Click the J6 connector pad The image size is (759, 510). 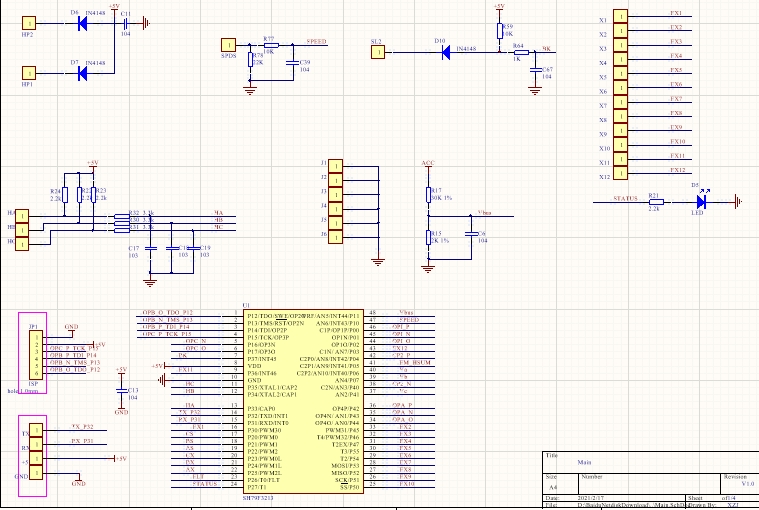click(335, 237)
